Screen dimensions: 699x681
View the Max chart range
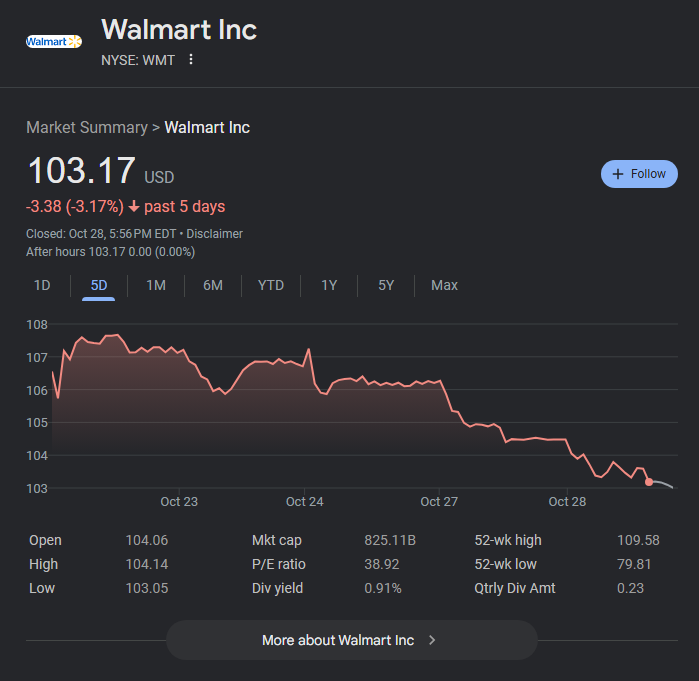(444, 285)
